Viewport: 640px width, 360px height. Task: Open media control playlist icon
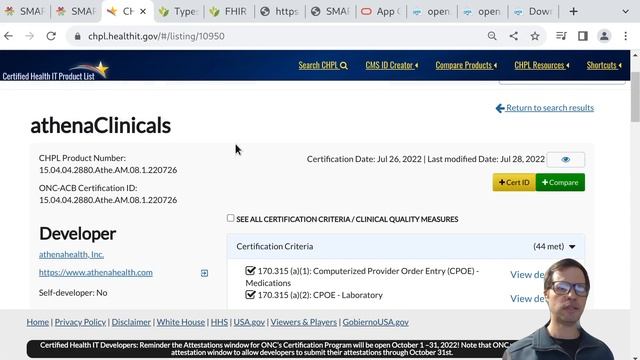coord(561,36)
